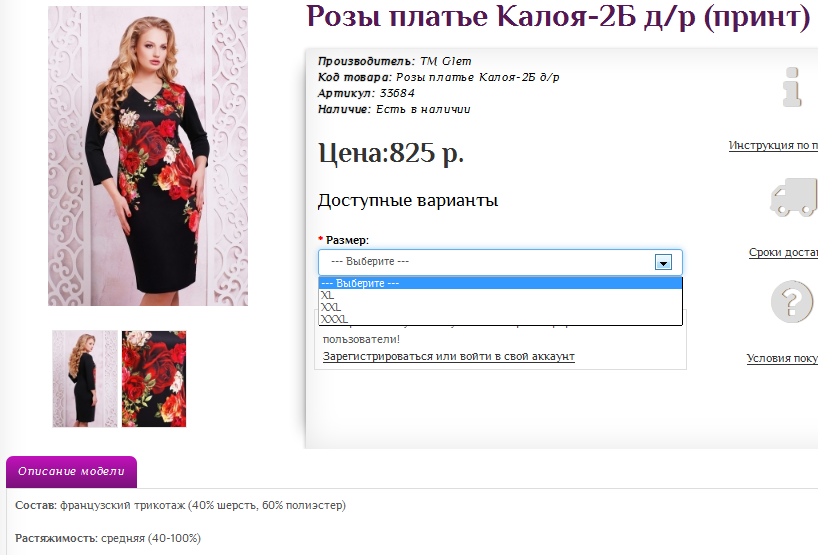
Task: Open the size dropdown arrow
Action: [x=663, y=262]
